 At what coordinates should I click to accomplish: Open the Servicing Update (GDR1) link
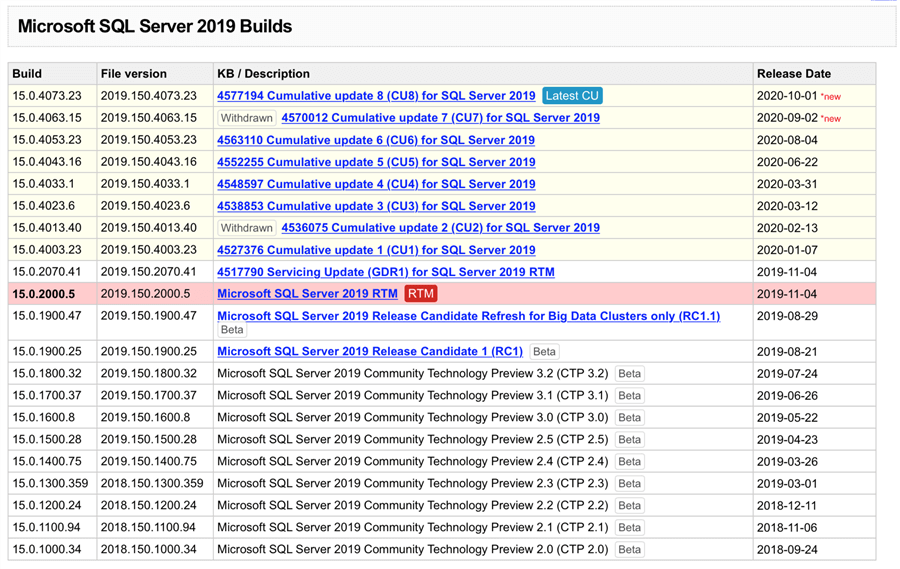coord(386,272)
